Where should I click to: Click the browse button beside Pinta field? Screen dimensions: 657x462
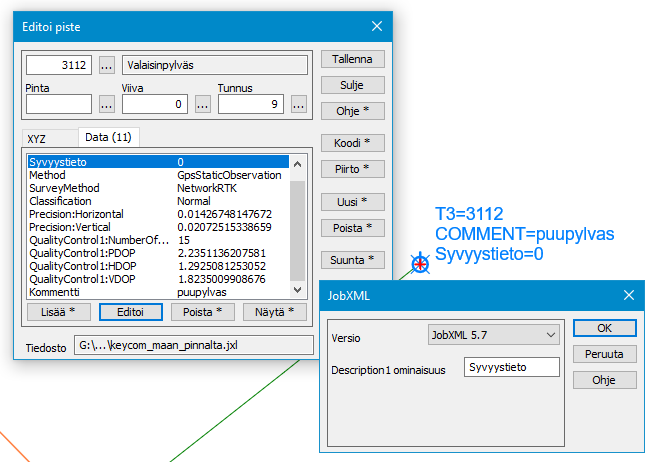107,104
